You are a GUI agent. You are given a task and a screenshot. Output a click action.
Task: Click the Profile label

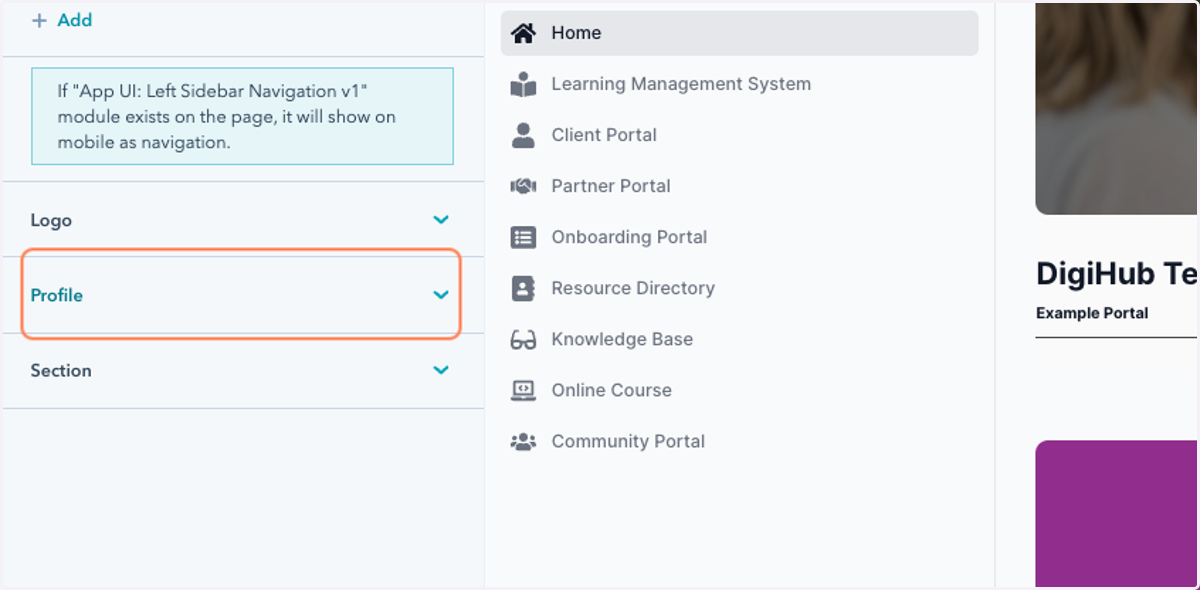pos(57,295)
